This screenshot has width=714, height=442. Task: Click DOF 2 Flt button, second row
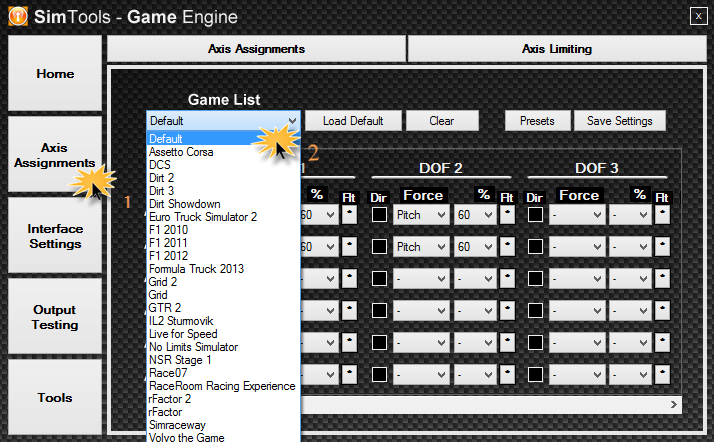(507, 247)
